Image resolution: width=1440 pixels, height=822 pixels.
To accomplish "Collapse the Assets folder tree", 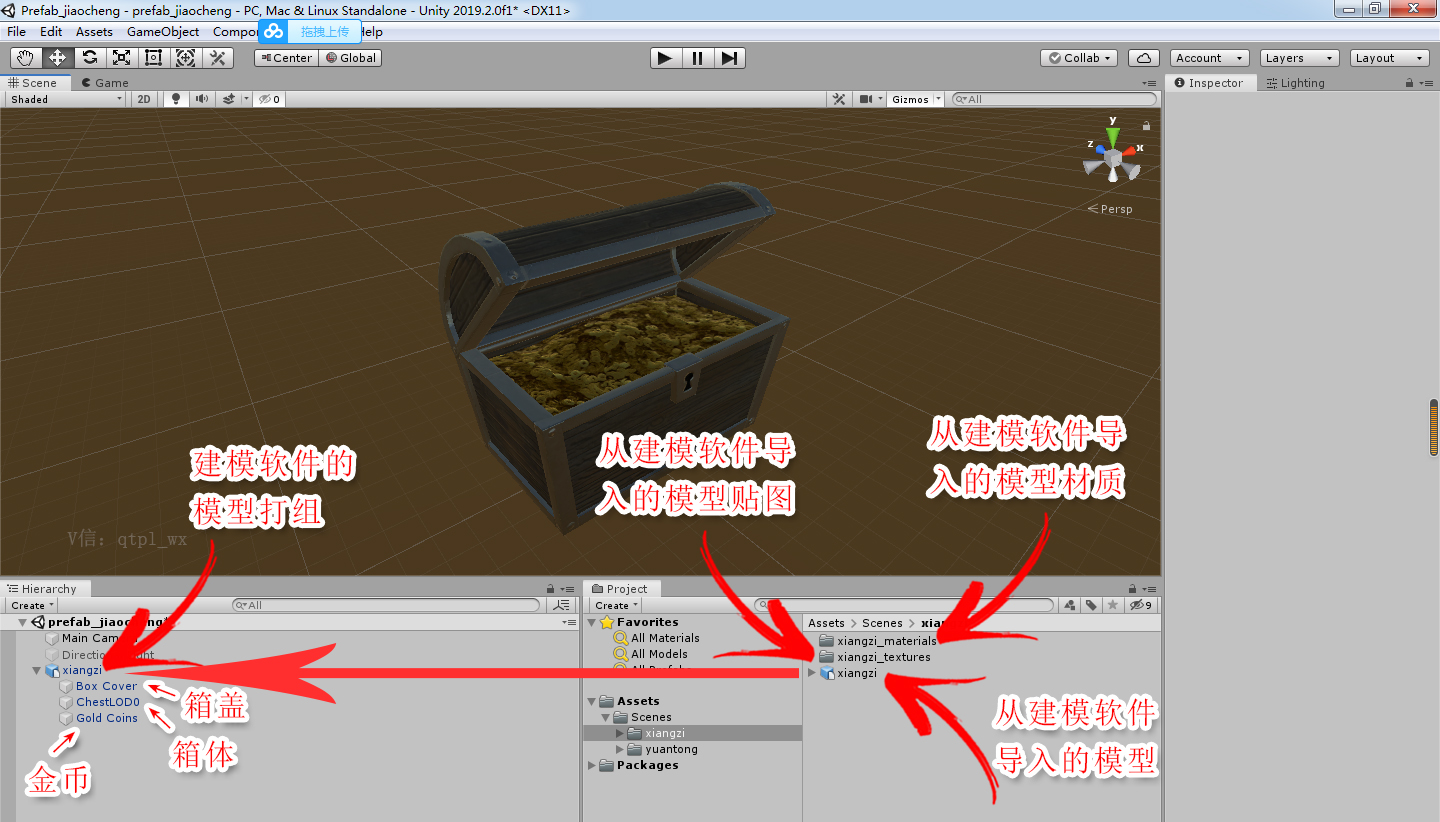I will (x=592, y=701).
